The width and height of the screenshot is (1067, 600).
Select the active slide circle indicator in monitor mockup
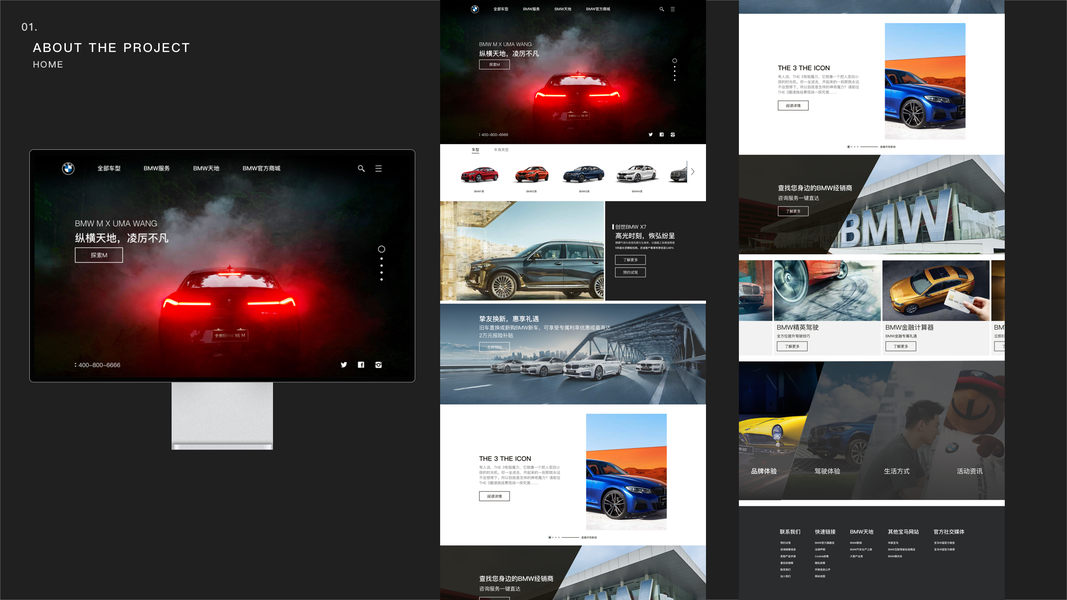point(381,249)
